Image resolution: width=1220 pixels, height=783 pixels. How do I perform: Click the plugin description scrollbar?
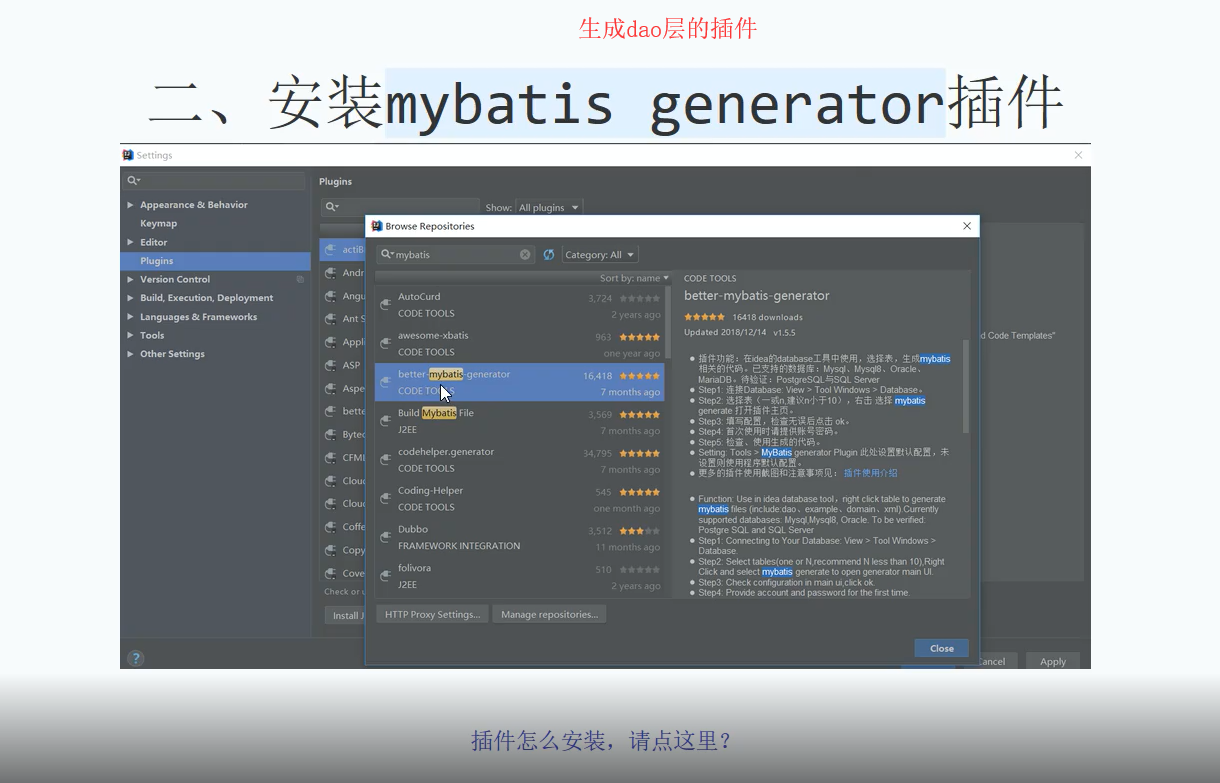pyautogui.click(x=966, y=385)
